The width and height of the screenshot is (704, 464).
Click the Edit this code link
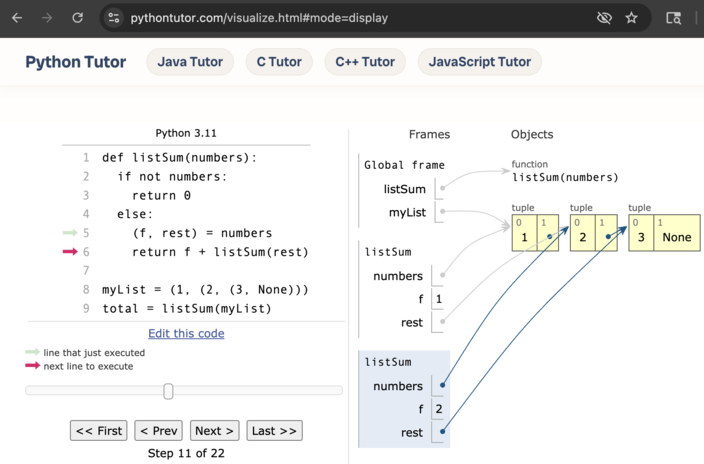coord(186,333)
